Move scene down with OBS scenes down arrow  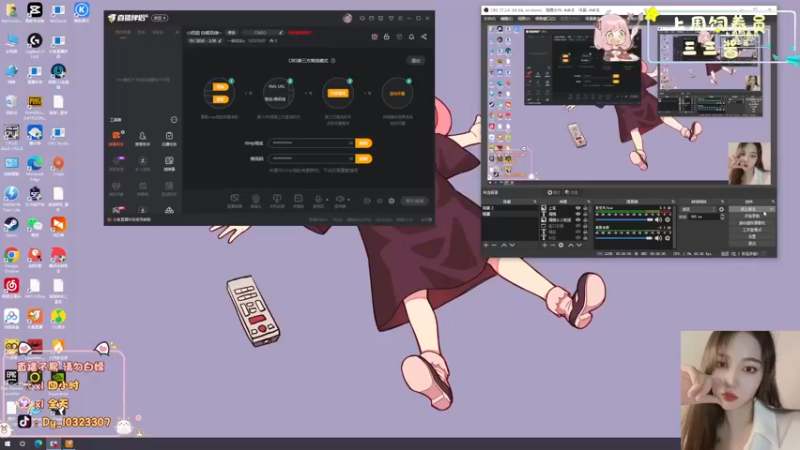(x=512, y=245)
